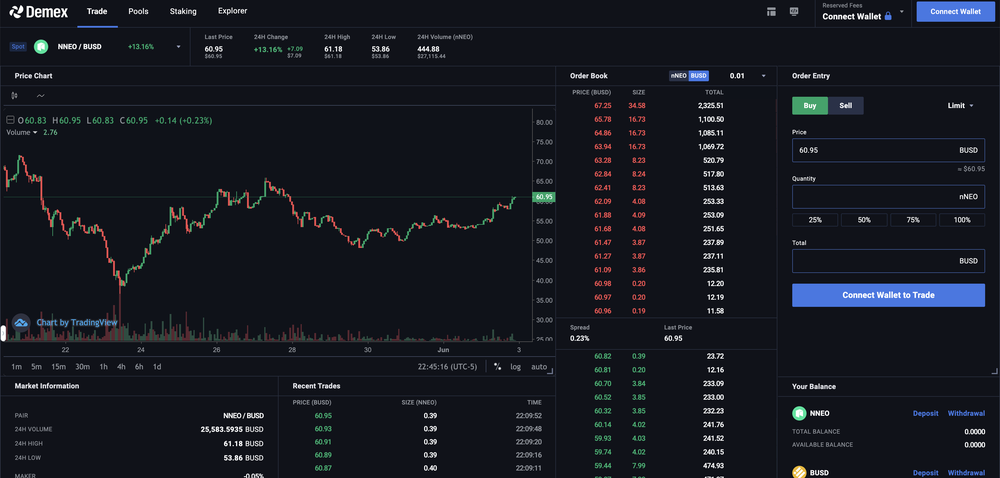Open the Staking tab
This screenshot has width=1000, height=478.
click(183, 11)
